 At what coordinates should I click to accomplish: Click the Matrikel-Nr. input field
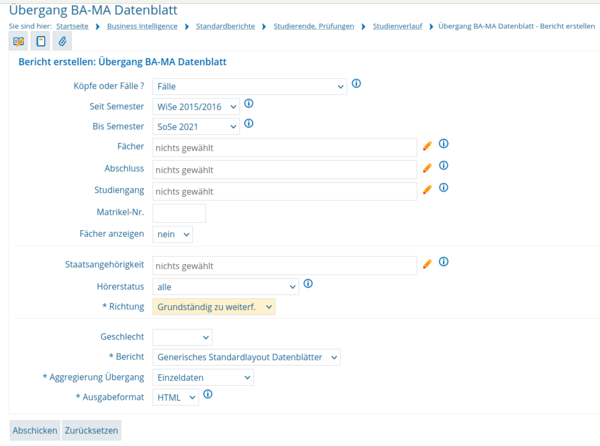click(x=179, y=213)
